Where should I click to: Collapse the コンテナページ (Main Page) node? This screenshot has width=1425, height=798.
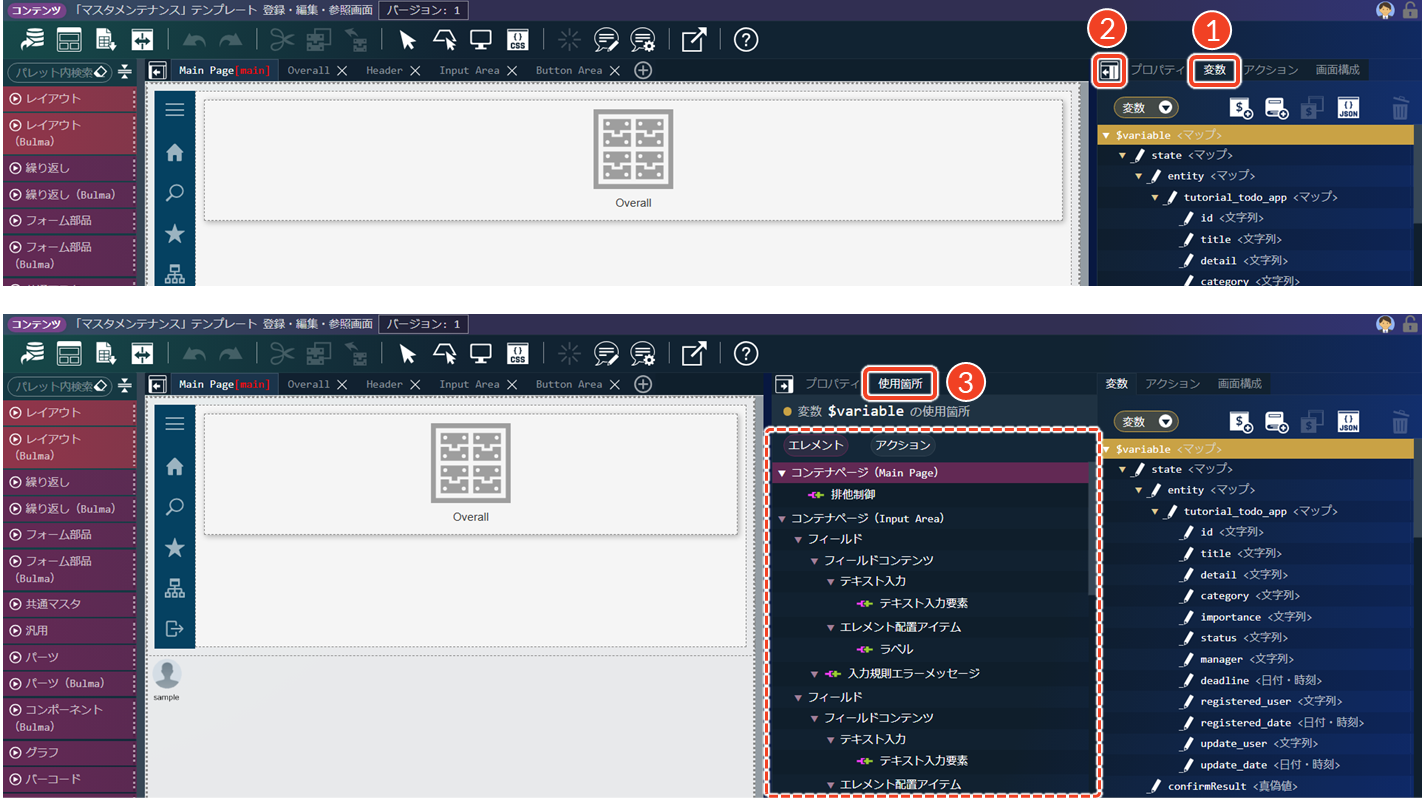click(x=782, y=473)
